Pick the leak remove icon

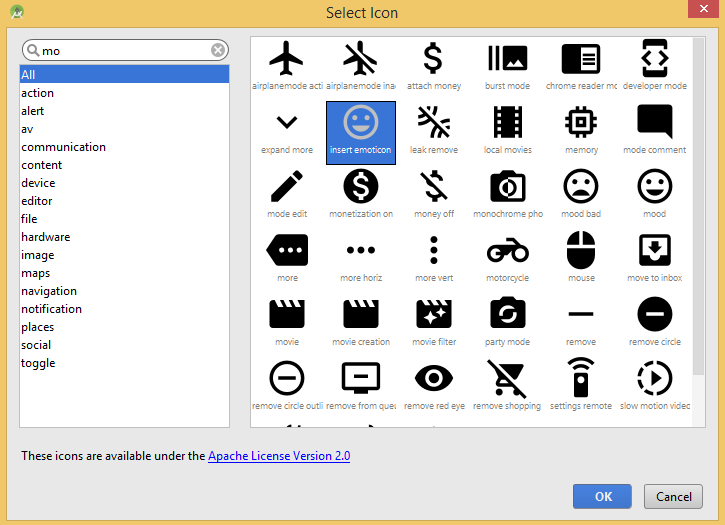[434, 123]
